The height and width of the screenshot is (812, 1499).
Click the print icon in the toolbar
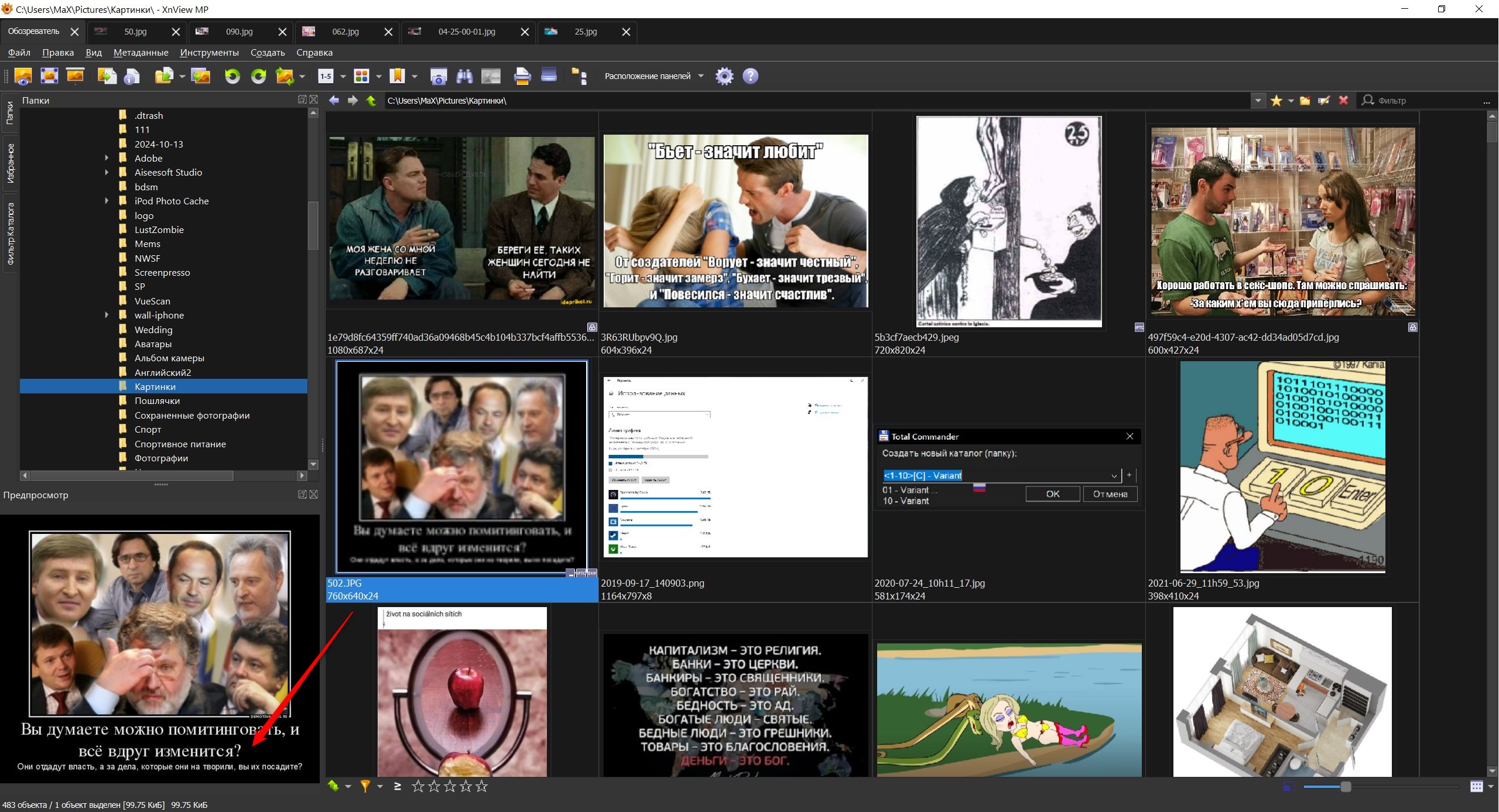(522, 76)
